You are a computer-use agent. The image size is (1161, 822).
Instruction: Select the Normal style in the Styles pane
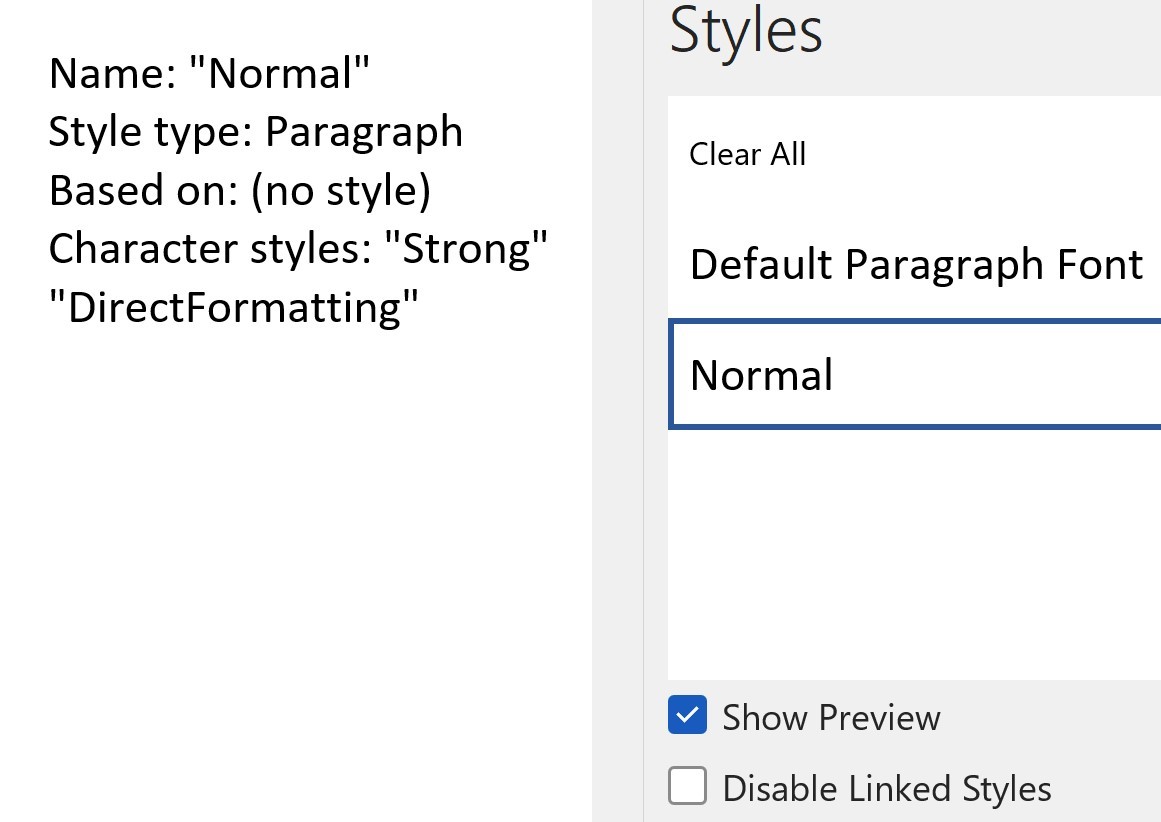point(762,375)
